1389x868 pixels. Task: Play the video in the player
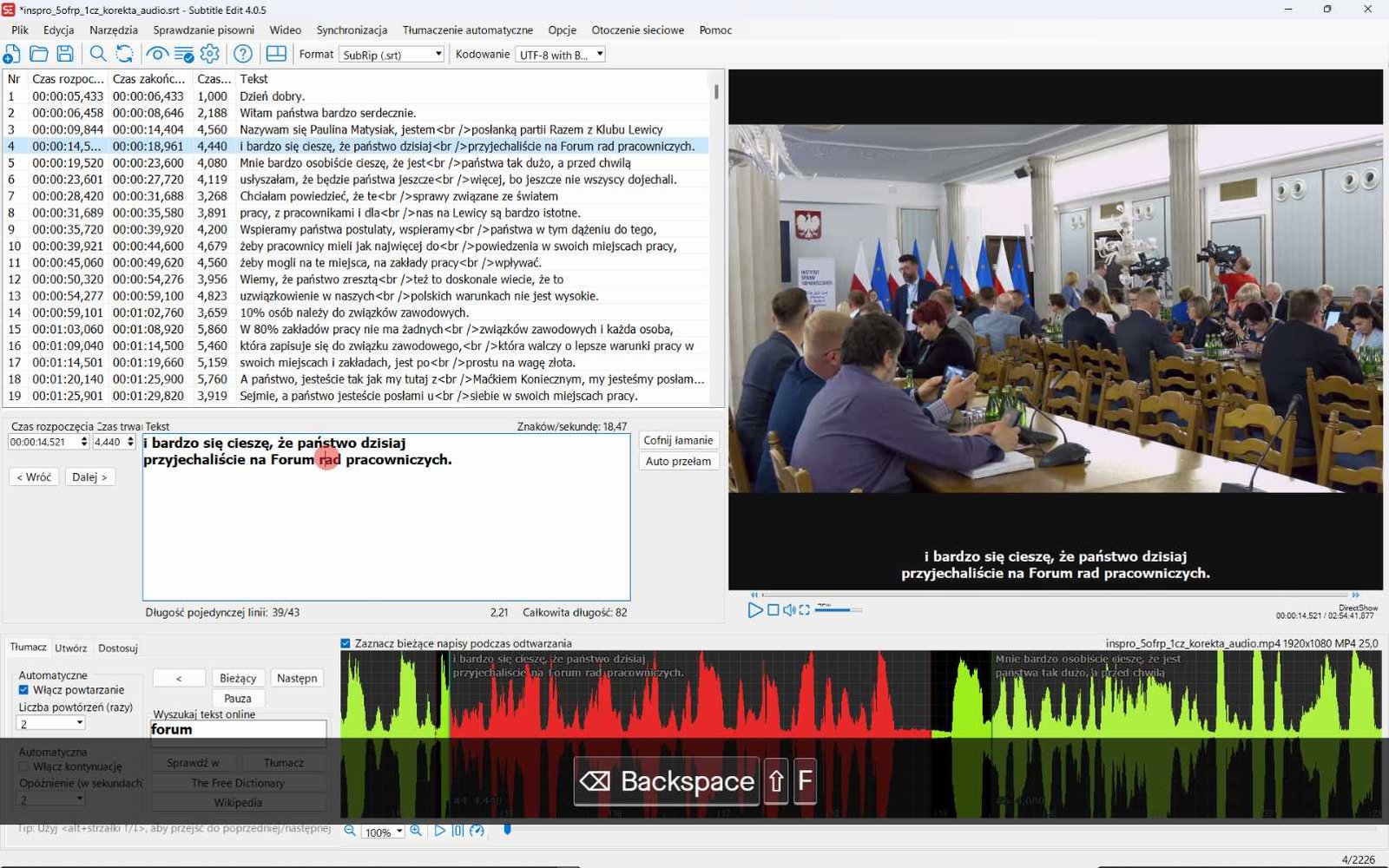(x=755, y=610)
